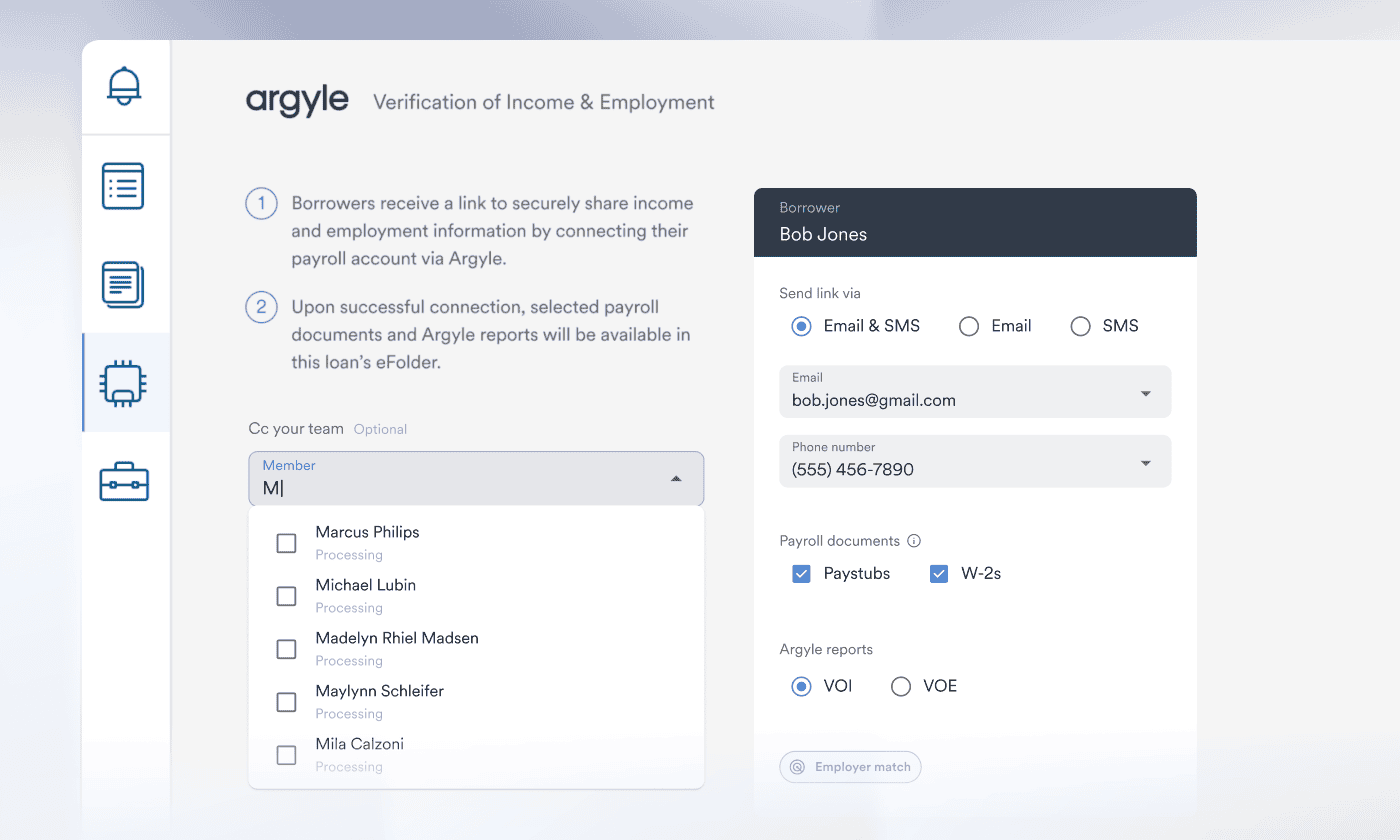Click the Bob Jones borrower name
The height and width of the screenshot is (840, 1400).
(823, 234)
